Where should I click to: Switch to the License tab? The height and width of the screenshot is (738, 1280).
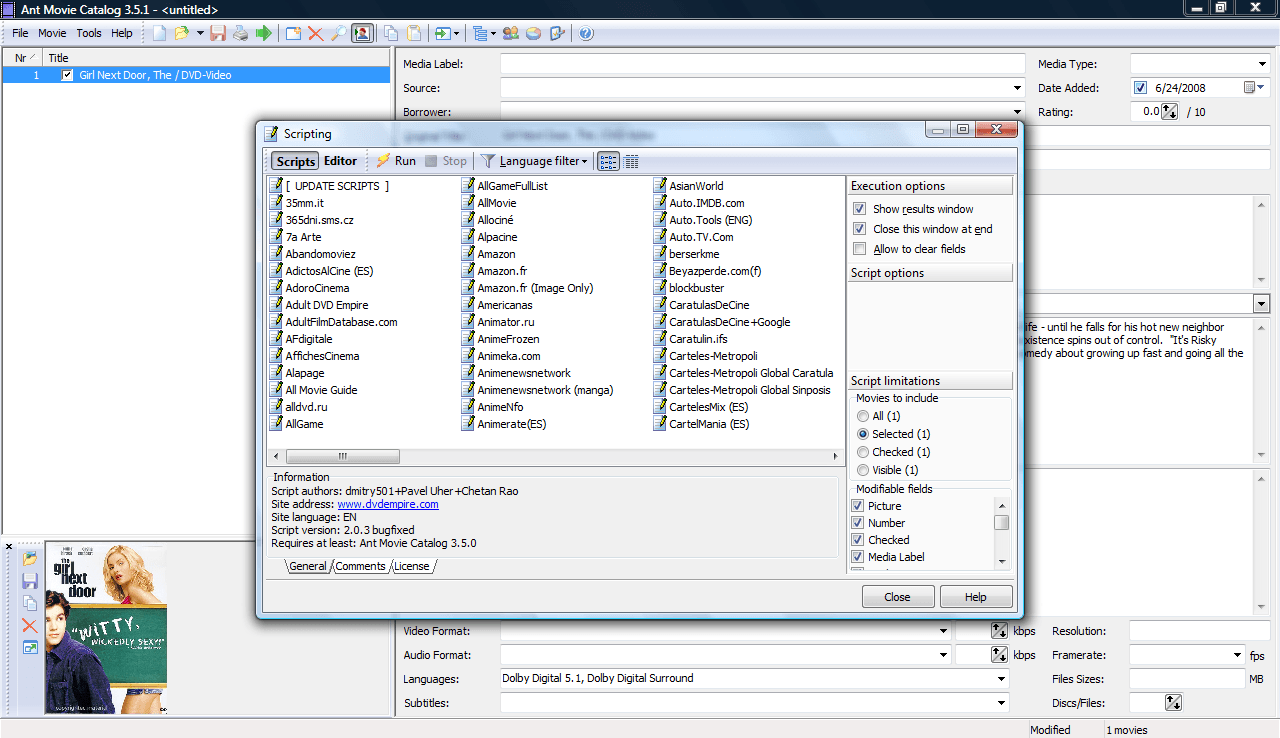(411, 566)
